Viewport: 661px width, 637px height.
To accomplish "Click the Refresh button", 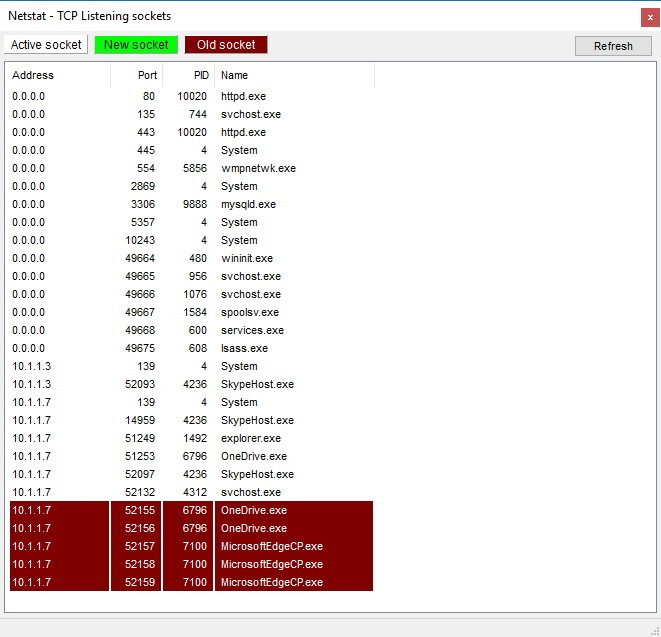I will 613,46.
